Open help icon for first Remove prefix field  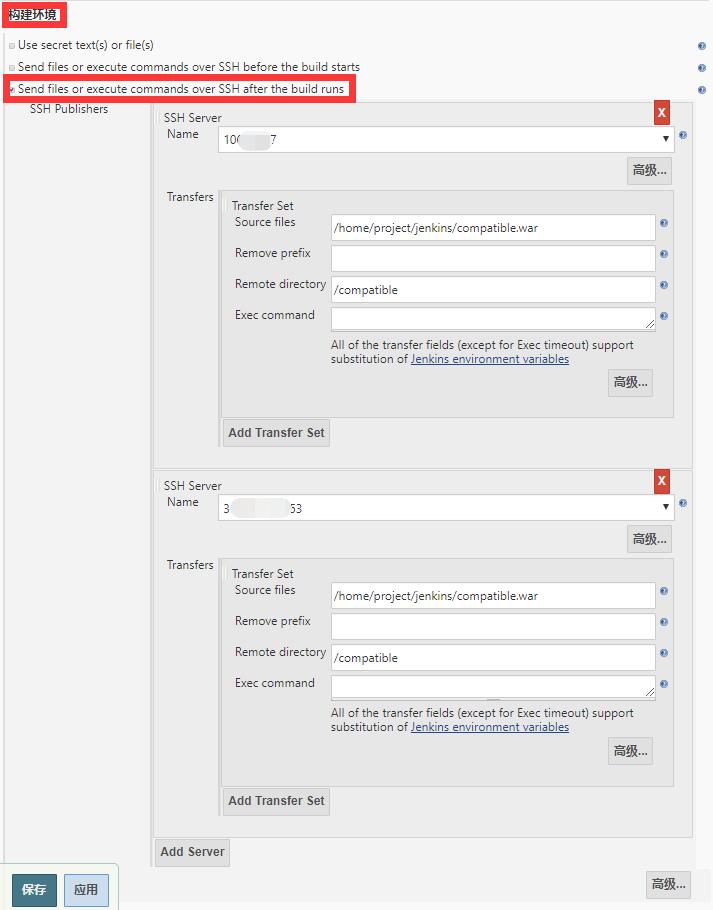[664, 254]
